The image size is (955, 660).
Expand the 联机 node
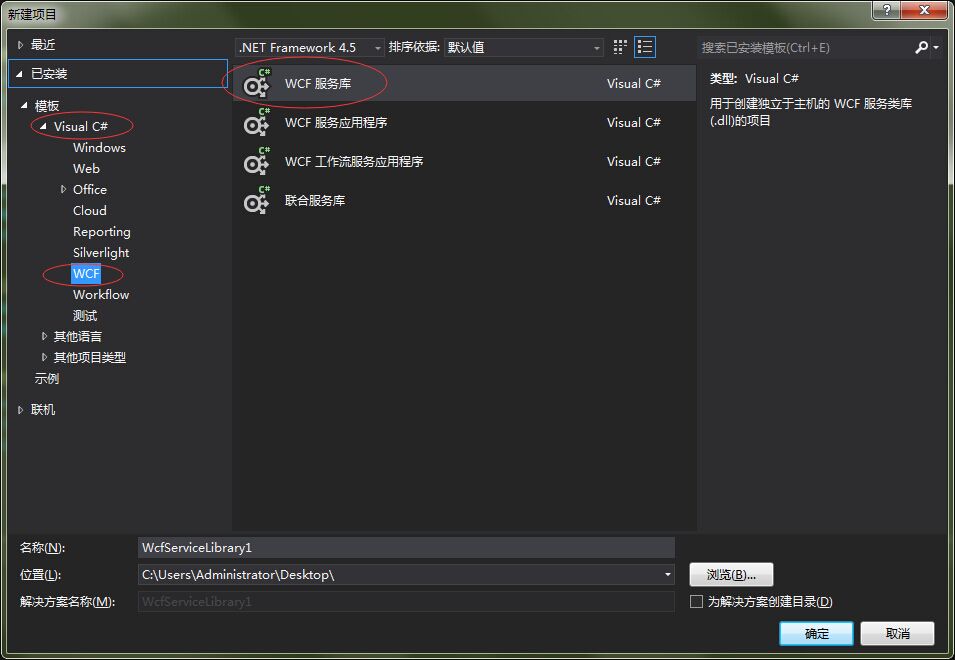pyautogui.click(x=20, y=410)
